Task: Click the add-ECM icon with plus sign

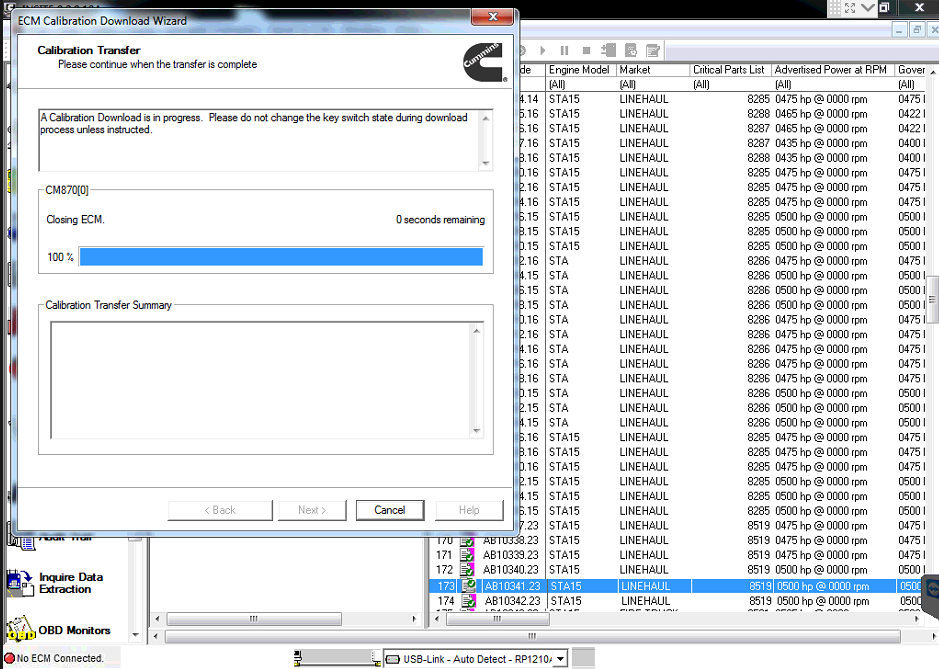Action: [x=608, y=50]
